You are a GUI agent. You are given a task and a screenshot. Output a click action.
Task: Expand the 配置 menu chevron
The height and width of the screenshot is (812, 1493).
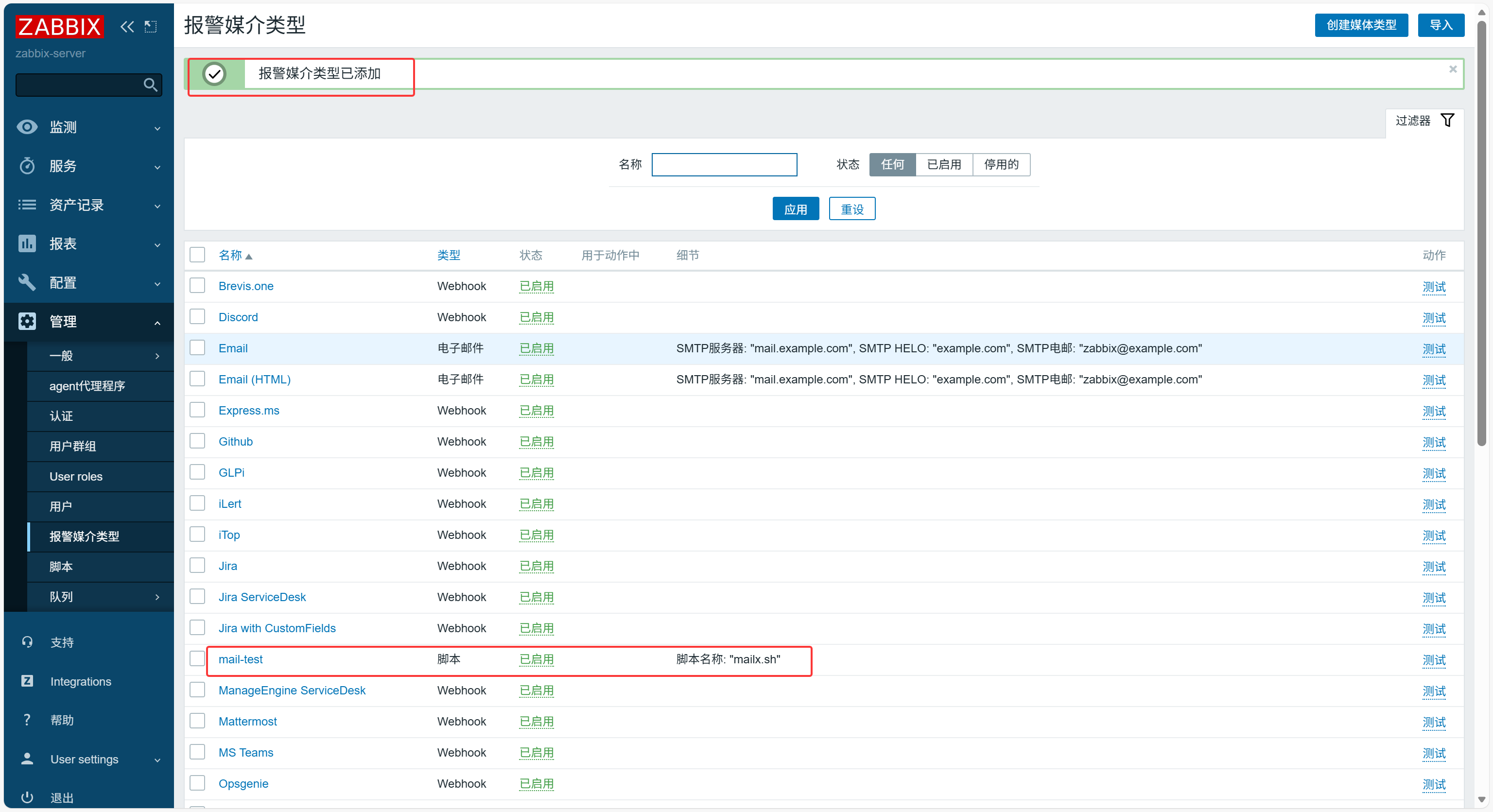(157, 283)
